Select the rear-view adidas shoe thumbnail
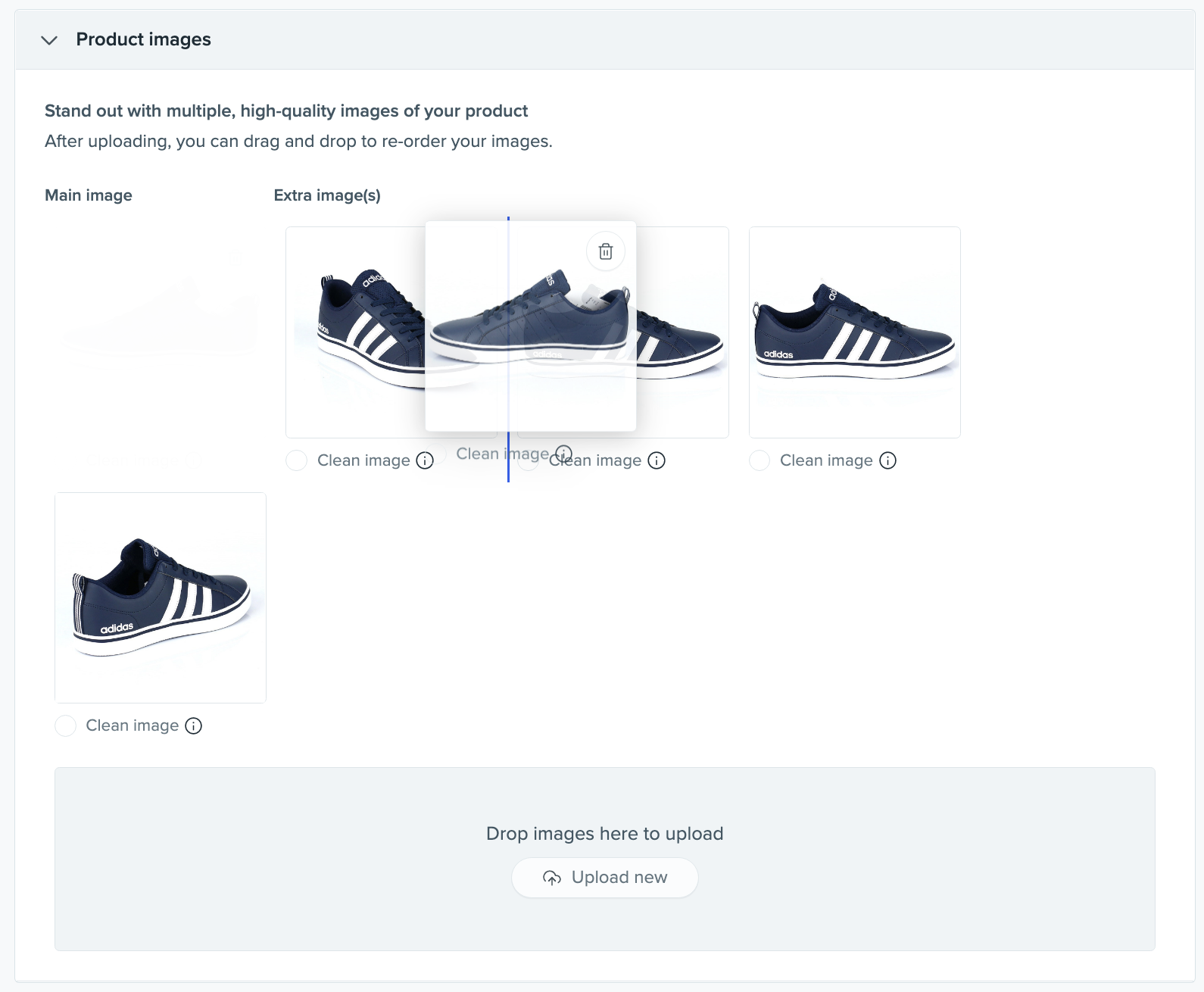This screenshot has height=992, width=1204. 161,597
